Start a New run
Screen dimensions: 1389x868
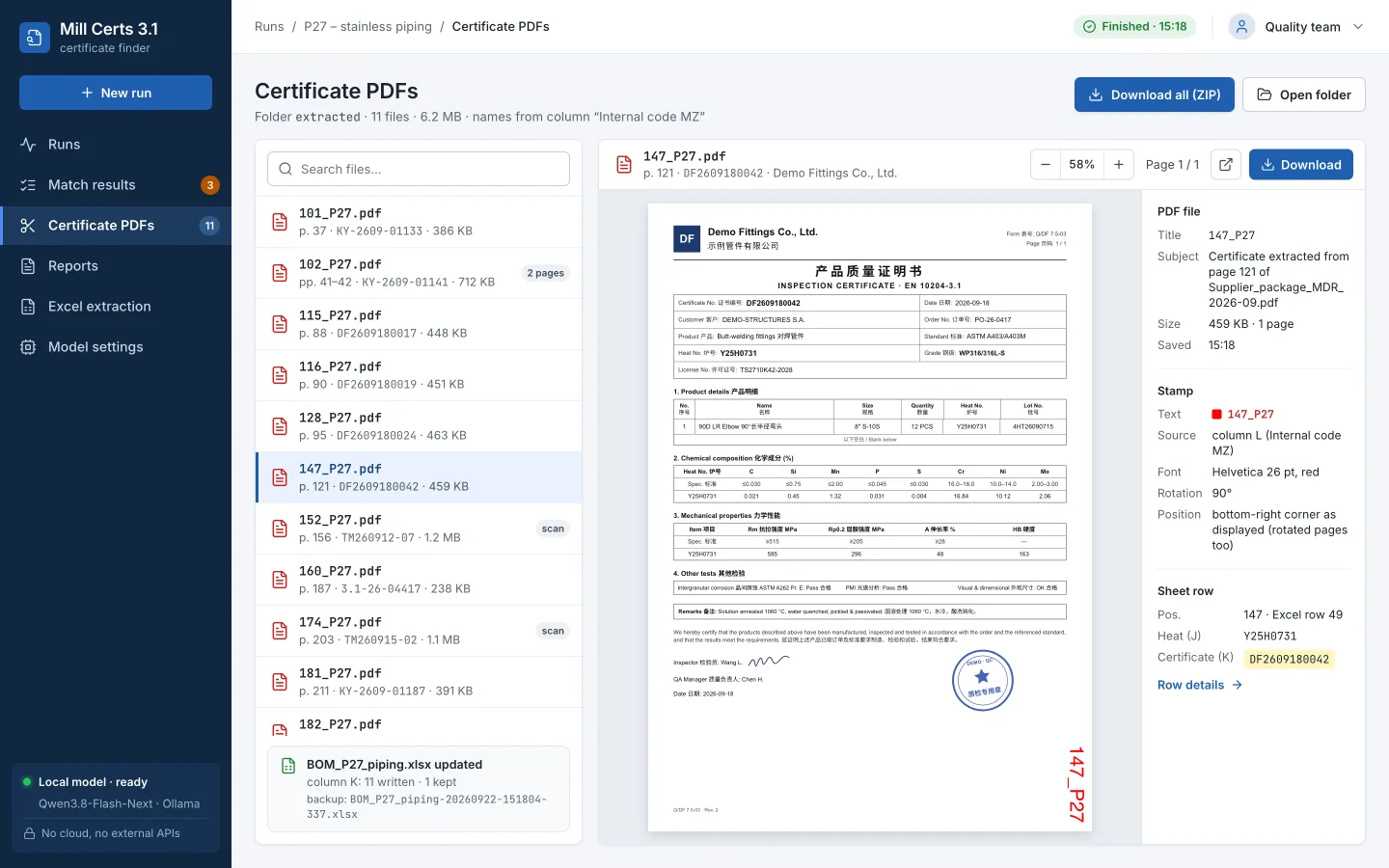116,93
